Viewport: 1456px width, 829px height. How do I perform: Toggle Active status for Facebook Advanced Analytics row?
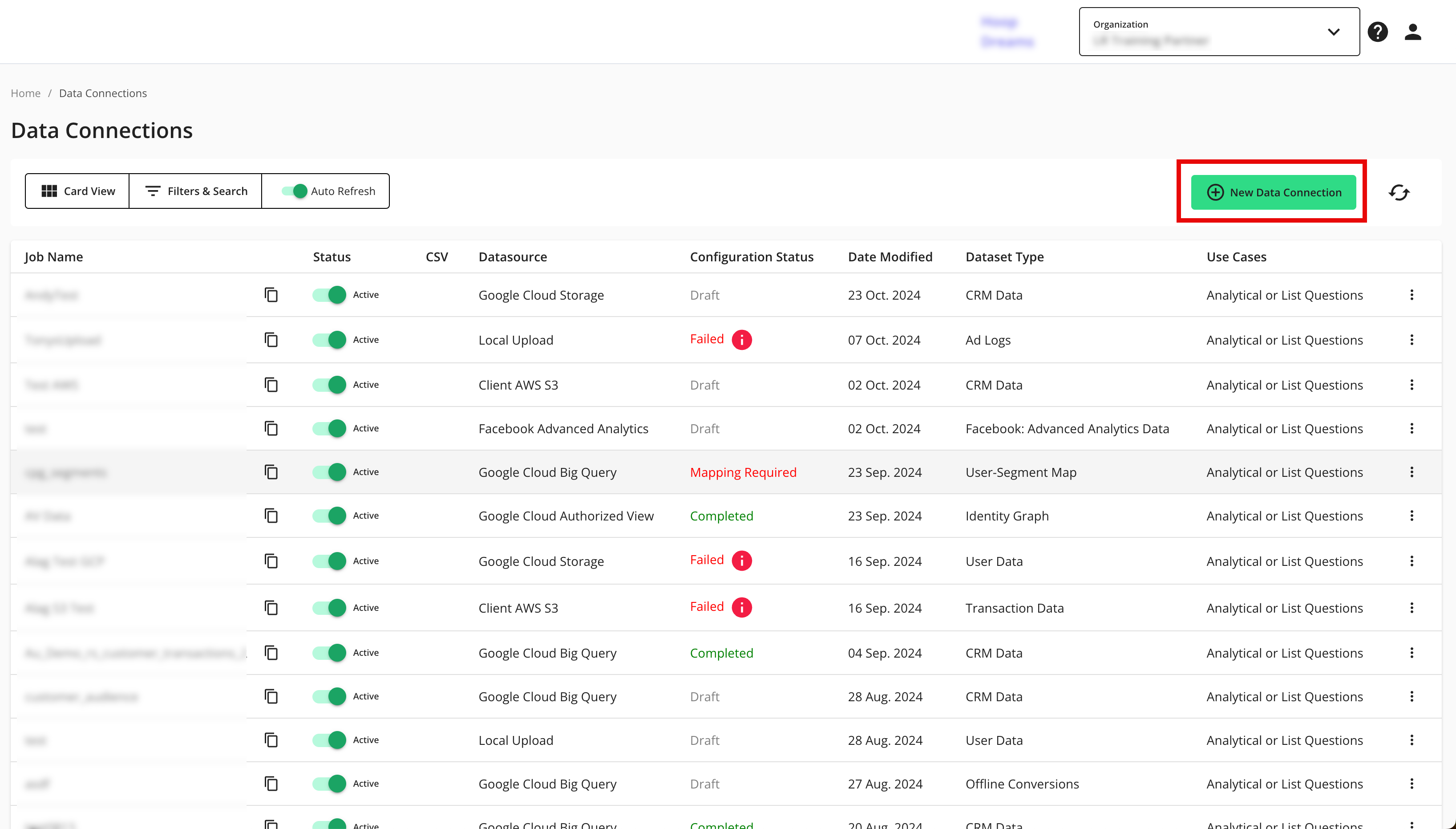click(329, 428)
